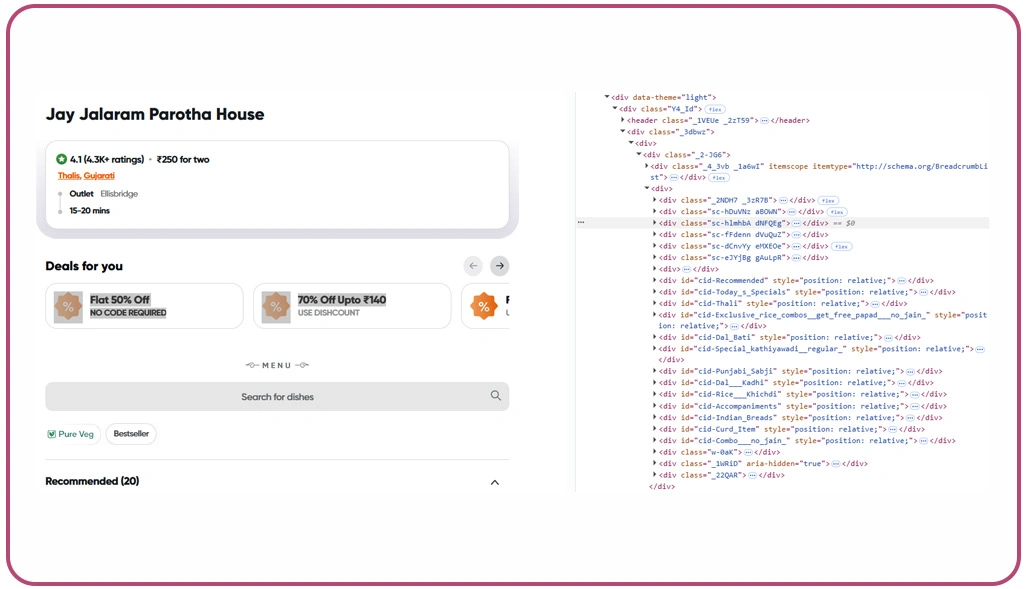Click the ellipsis badge on the cid-Thali row
This screenshot has height=589, width=1026.
coord(875,303)
